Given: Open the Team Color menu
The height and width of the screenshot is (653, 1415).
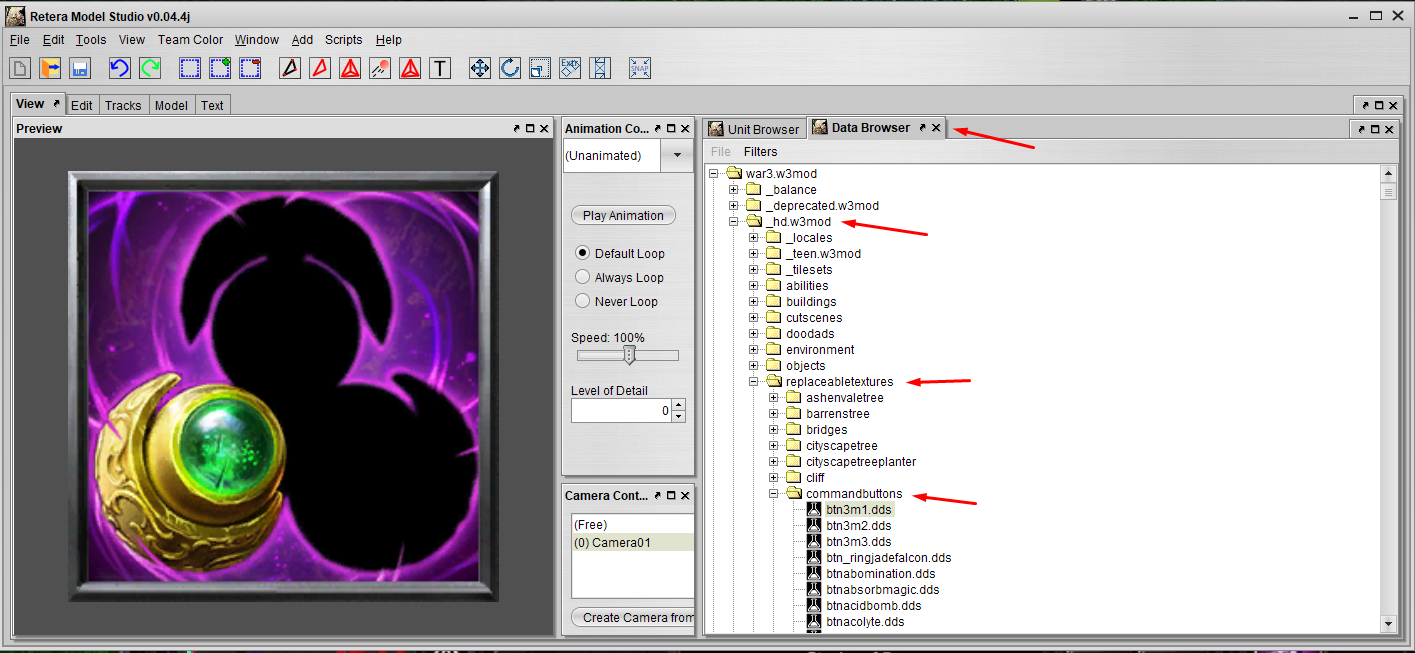Looking at the screenshot, I should click(x=191, y=40).
